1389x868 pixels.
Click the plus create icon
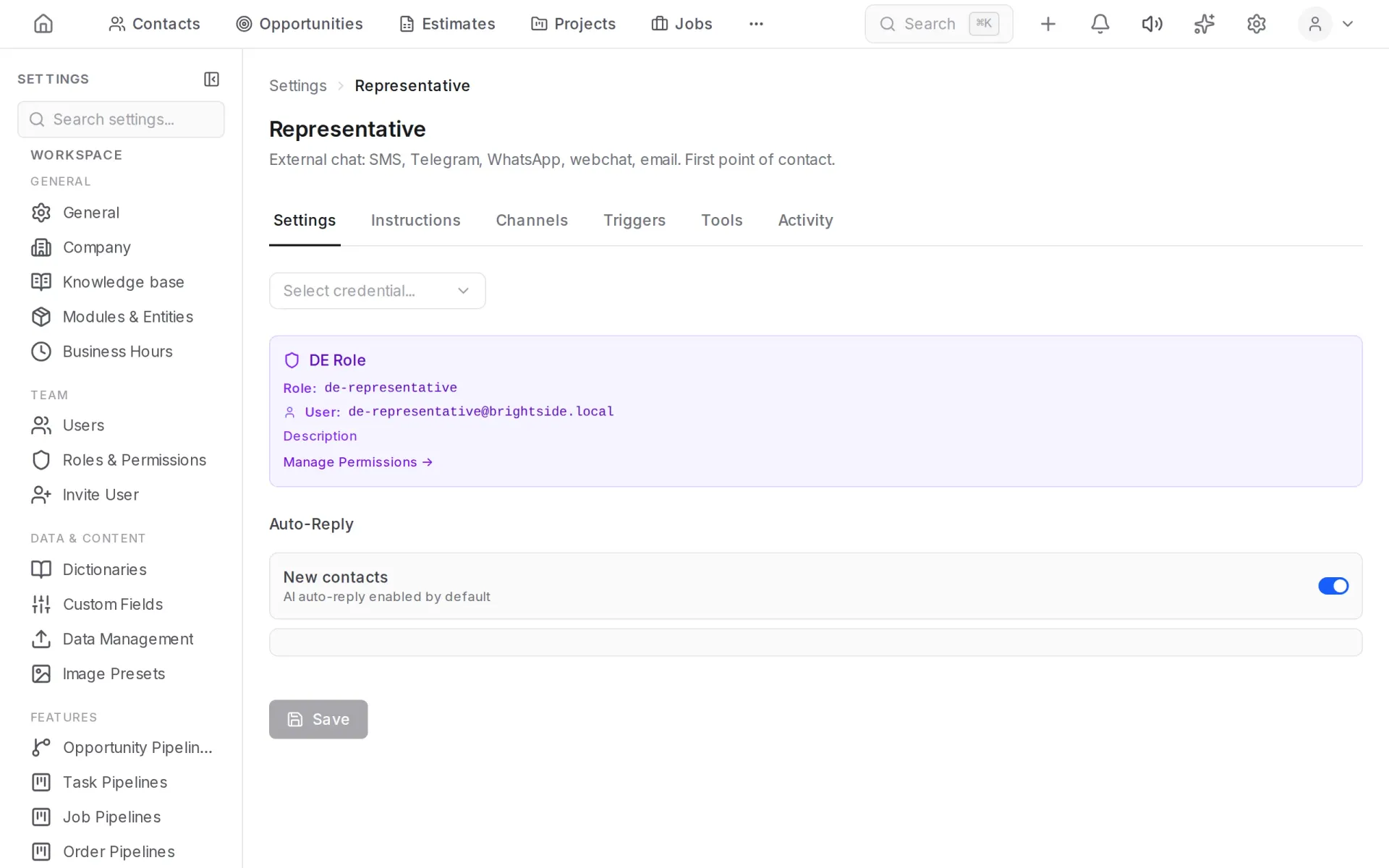1048,24
